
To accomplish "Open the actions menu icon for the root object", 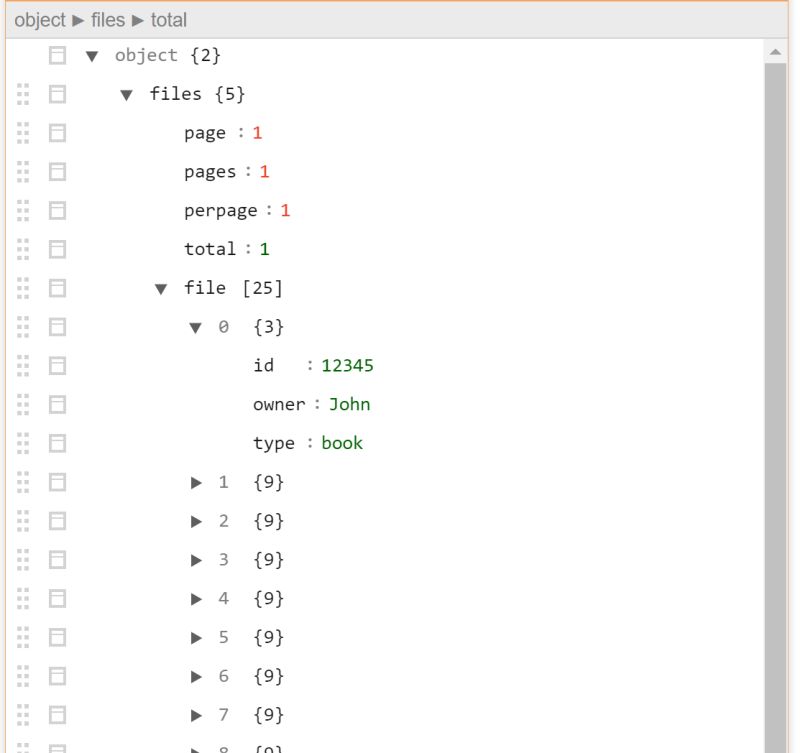I will tap(57, 56).
